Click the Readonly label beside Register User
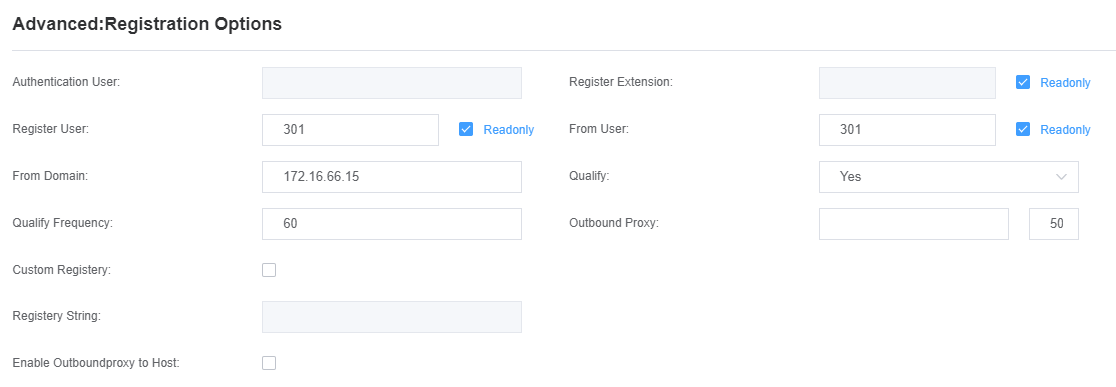This screenshot has width=1116, height=387. [x=508, y=129]
